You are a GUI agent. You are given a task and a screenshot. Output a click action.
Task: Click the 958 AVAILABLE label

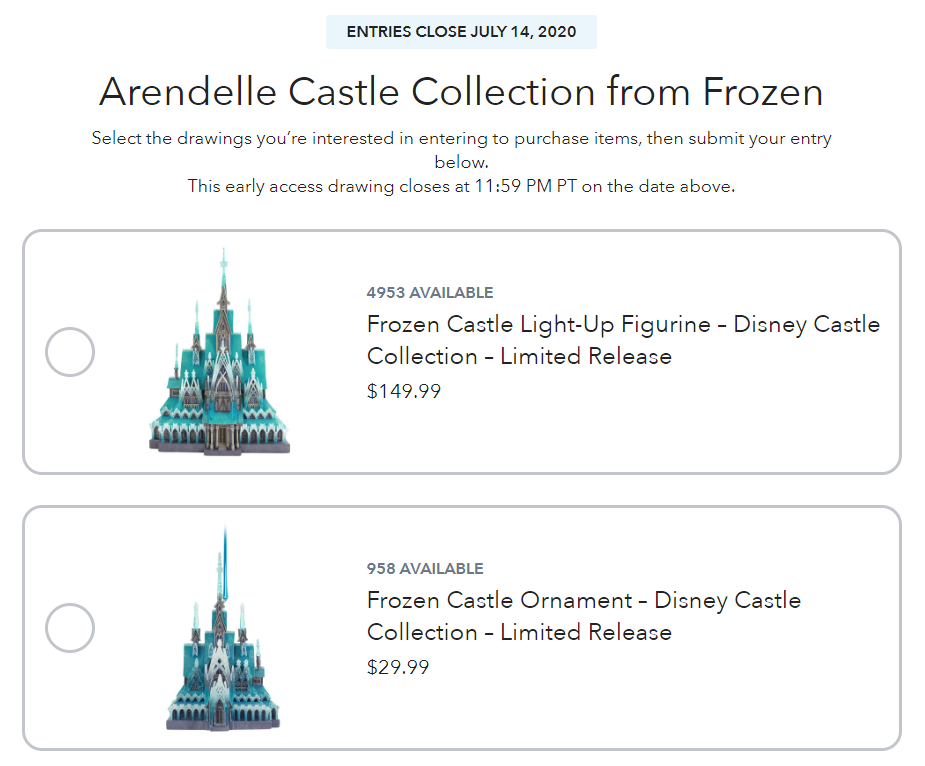point(425,569)
